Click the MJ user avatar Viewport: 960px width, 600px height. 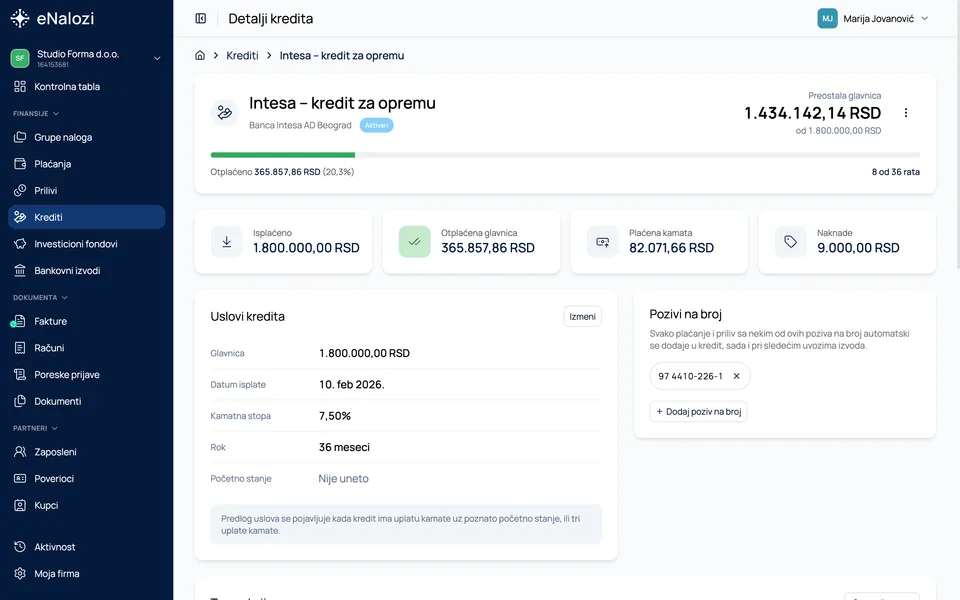click(x=827, y=18)
